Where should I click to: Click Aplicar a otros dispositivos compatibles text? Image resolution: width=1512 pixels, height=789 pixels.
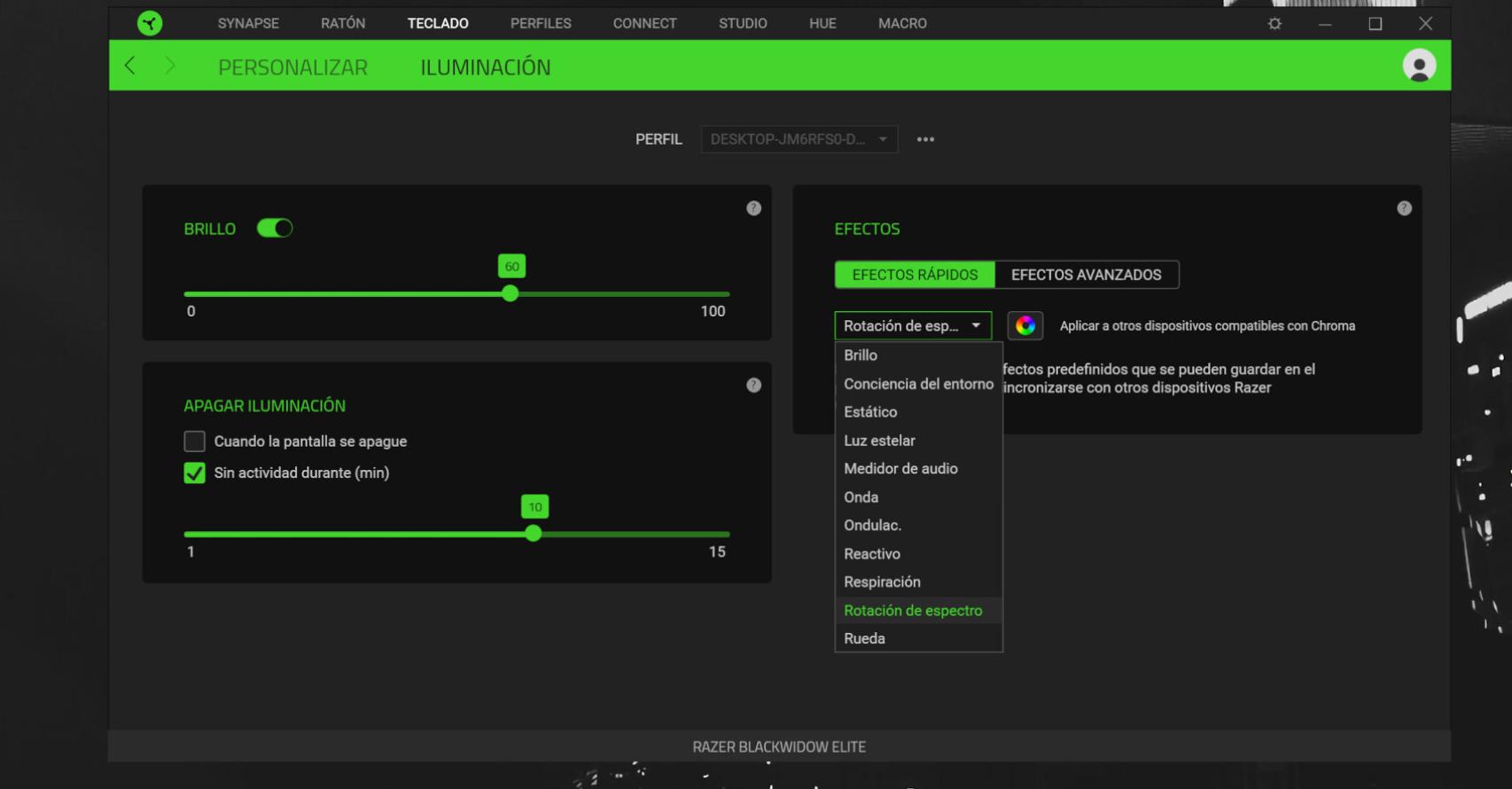click(x=1207, y=326)
